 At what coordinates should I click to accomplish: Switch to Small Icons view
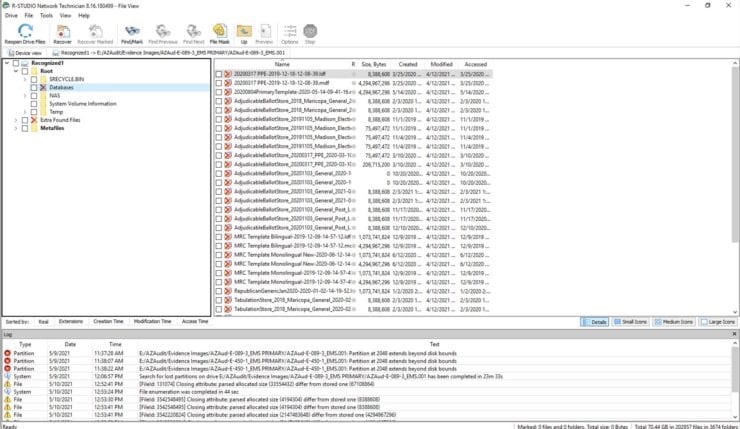[x=631, y=322]
